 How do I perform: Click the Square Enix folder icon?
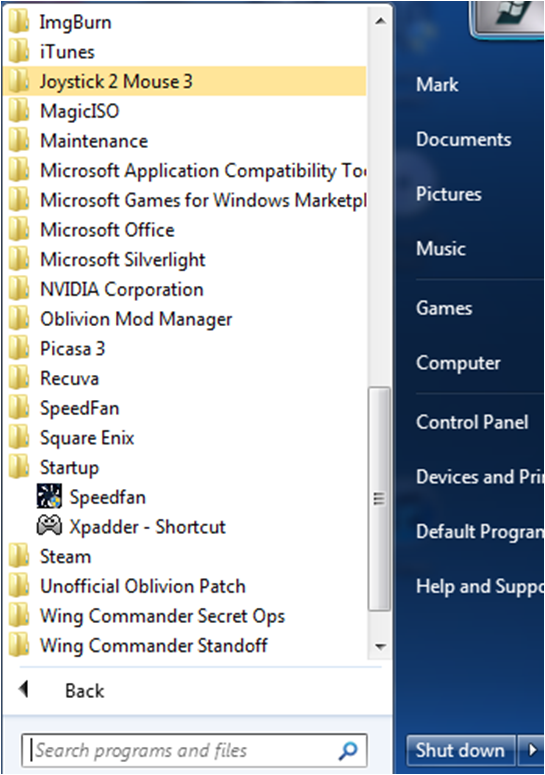tap(19, 437)
